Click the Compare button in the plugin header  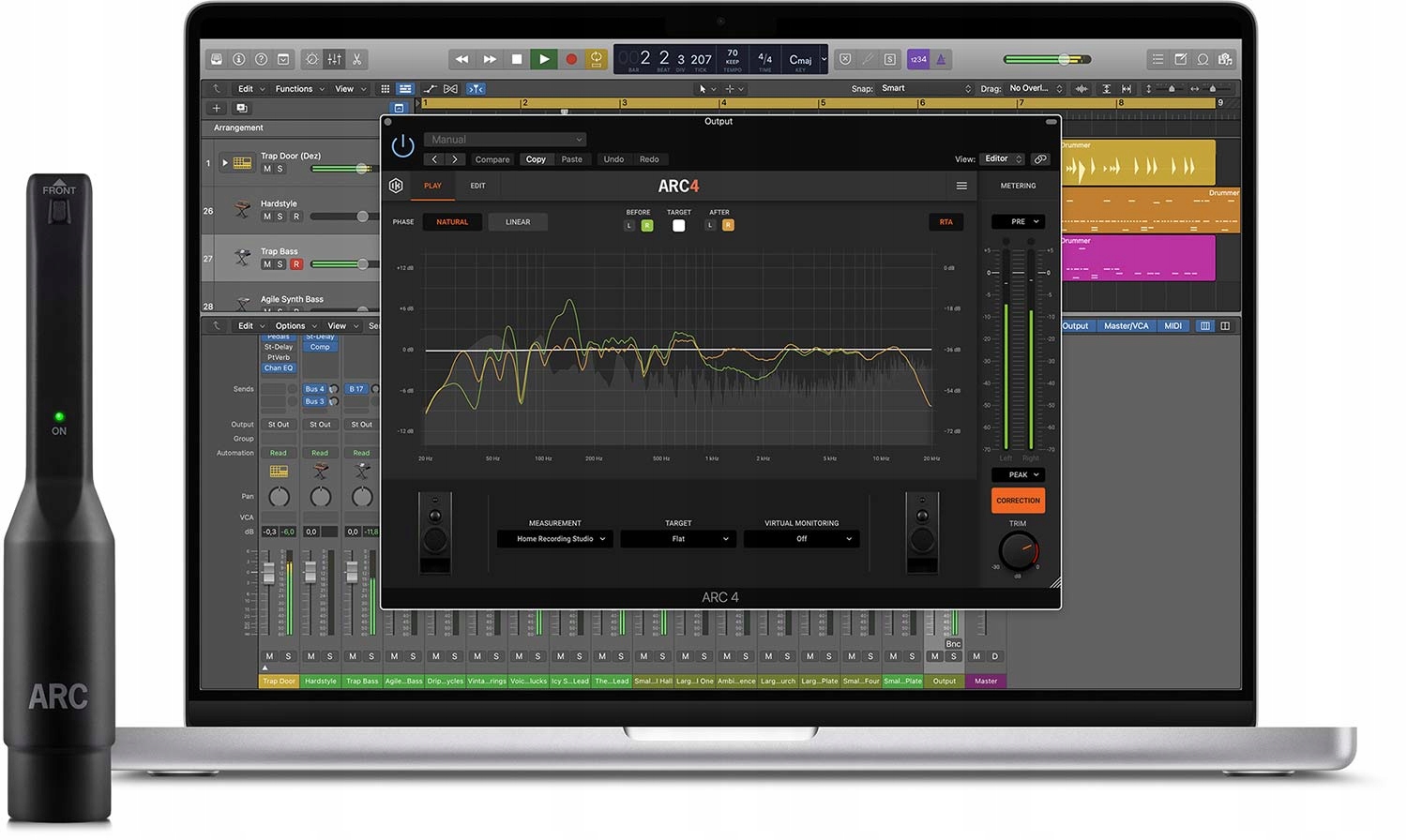[x=492, y=159]
